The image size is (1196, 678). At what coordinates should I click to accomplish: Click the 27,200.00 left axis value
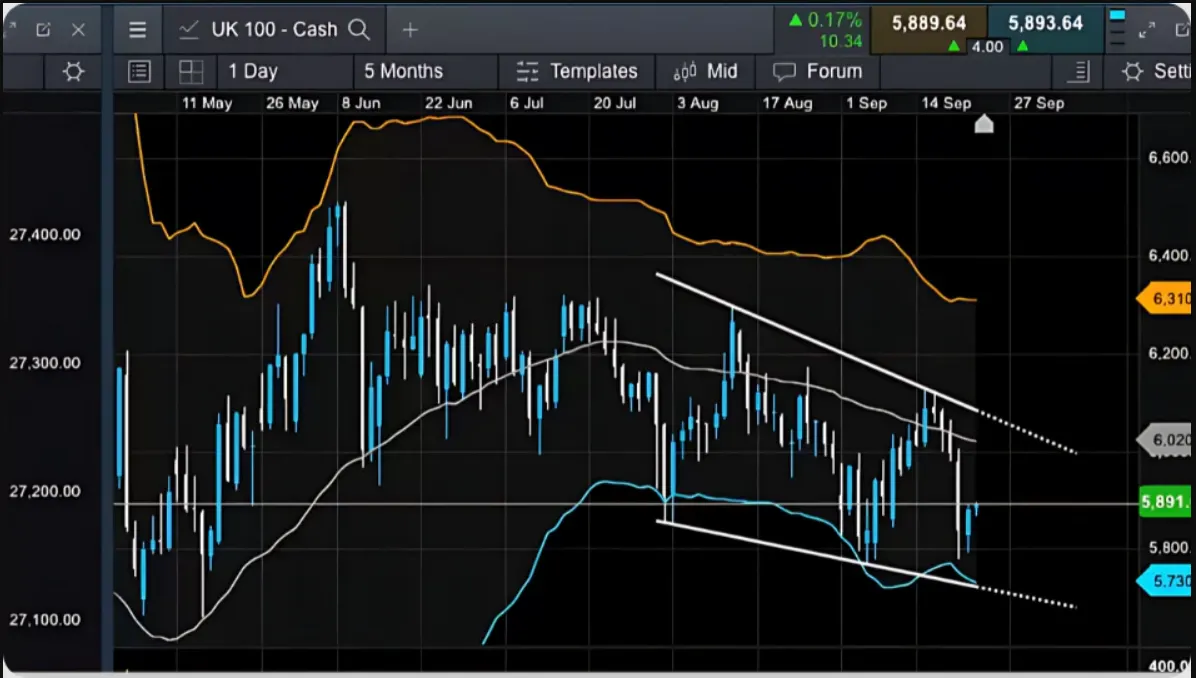45,491
